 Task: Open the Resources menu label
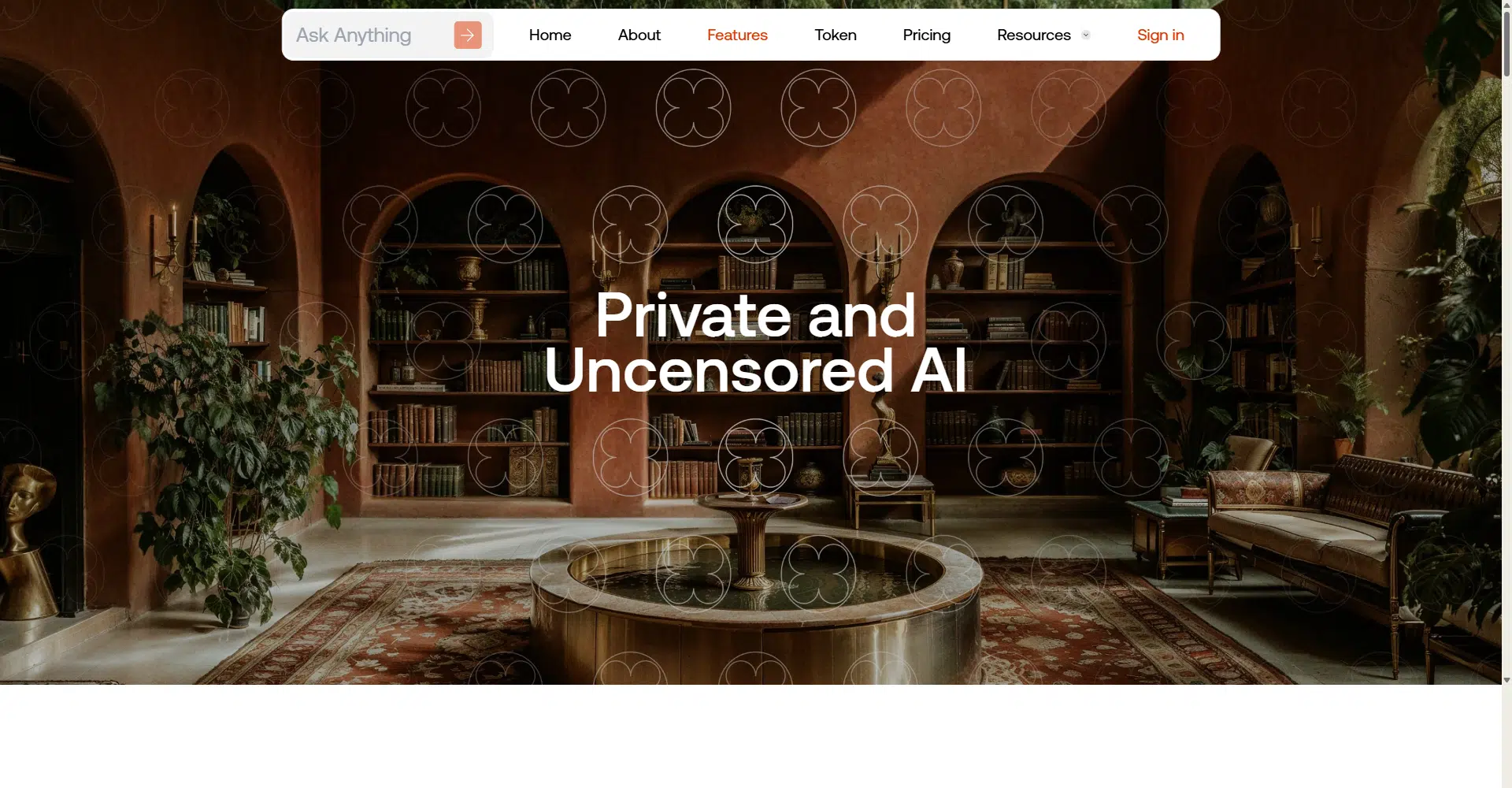pos(1034,35)
